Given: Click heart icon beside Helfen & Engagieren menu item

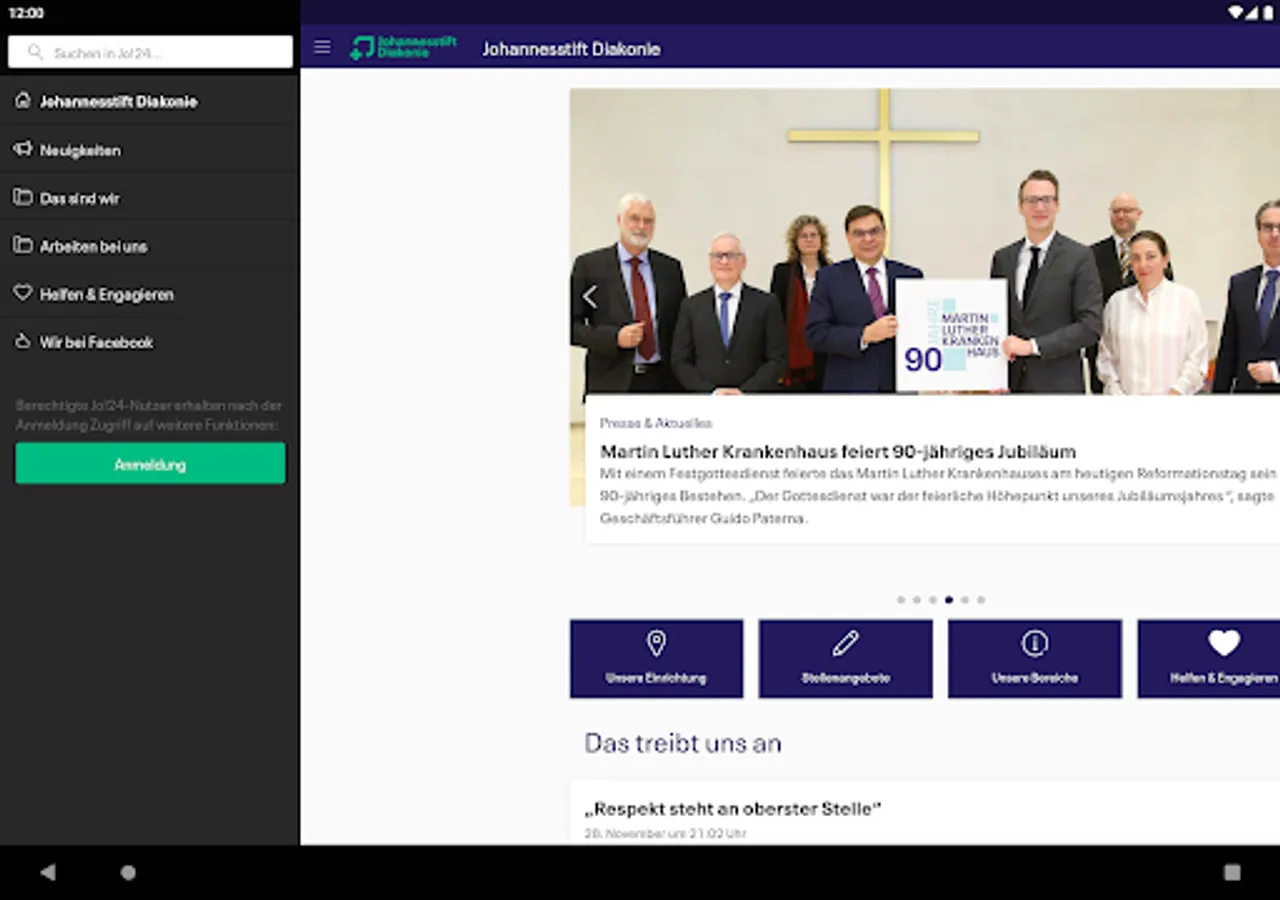Looking at the screenshot, I should click(x=23, y=293).
